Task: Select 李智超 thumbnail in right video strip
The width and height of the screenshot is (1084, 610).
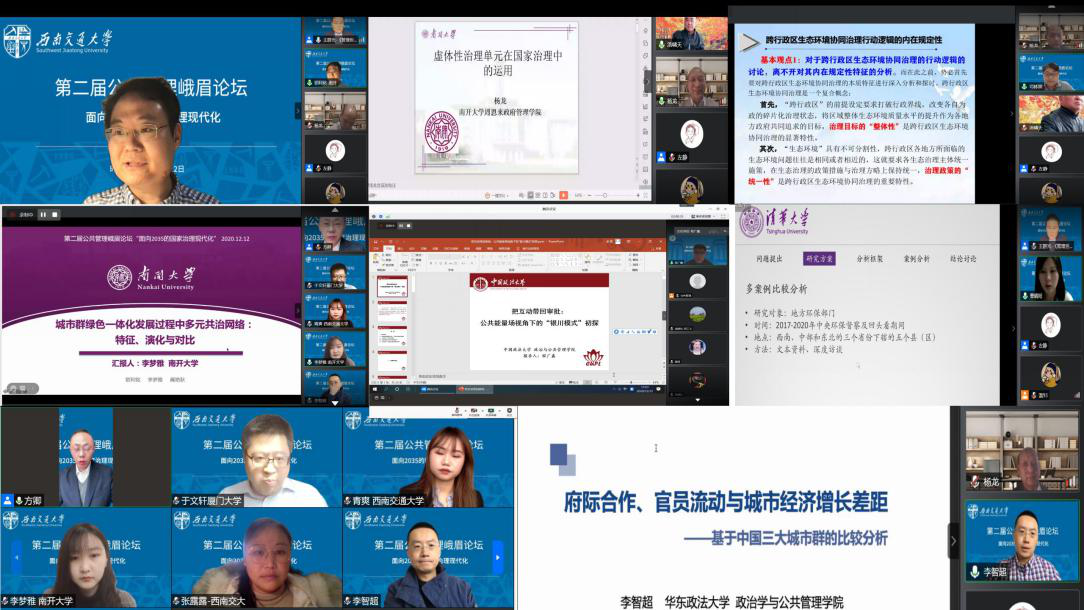Action: coord(1022,541)
